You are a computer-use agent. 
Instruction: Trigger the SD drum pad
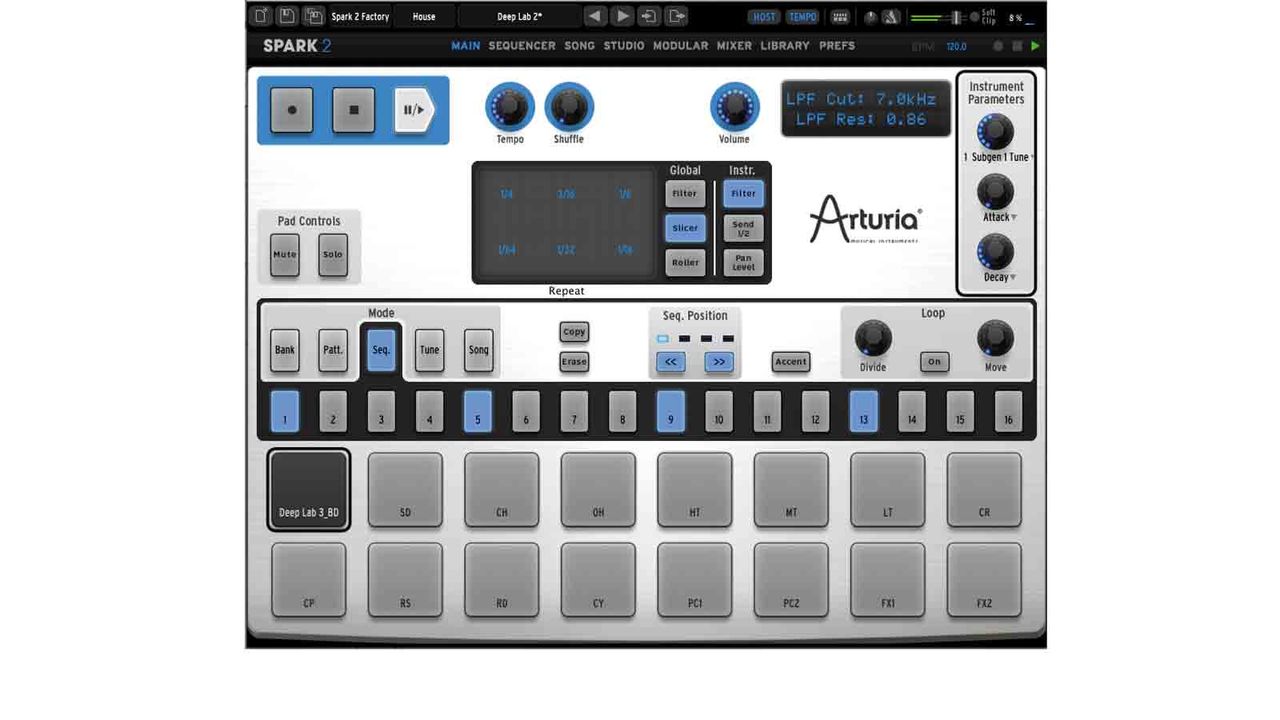tap(405, 489)
